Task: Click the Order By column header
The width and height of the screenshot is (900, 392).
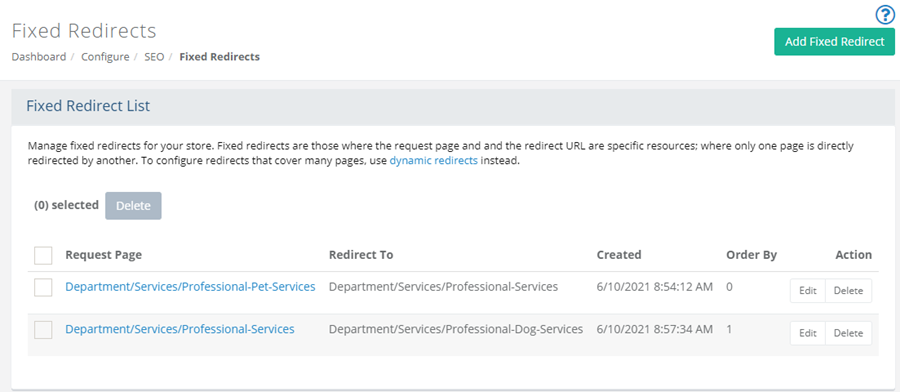Action: 751,255
